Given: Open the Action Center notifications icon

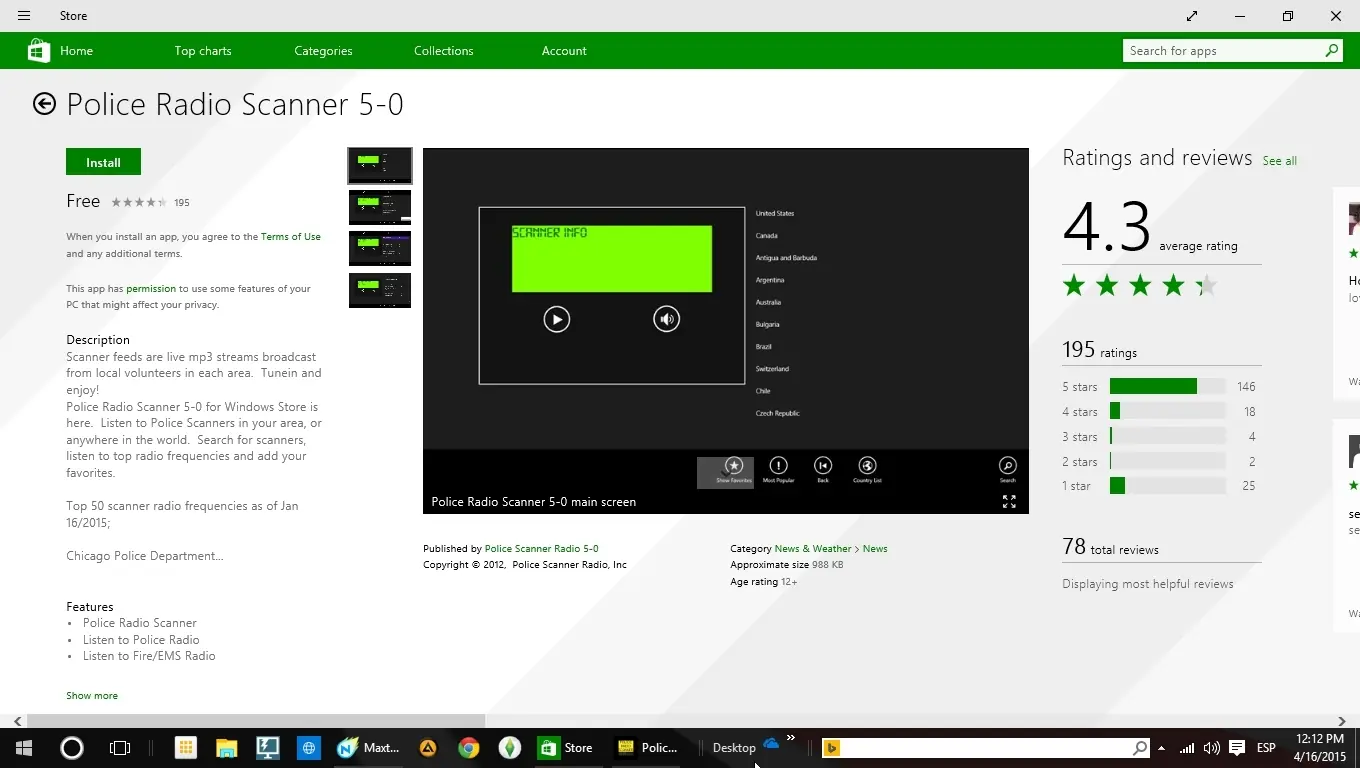Looking at the screenshot, I should (x=1237, y=748).
